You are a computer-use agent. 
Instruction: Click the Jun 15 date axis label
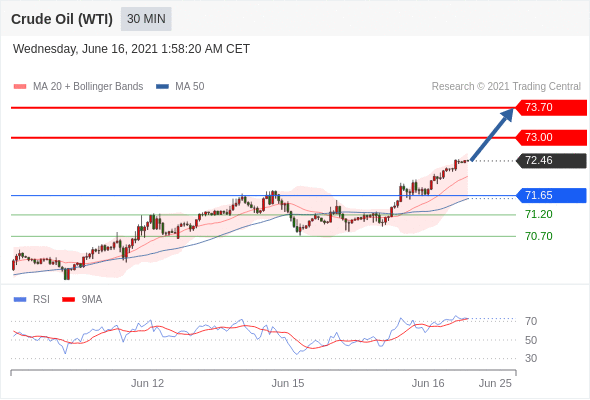point(288,383)
